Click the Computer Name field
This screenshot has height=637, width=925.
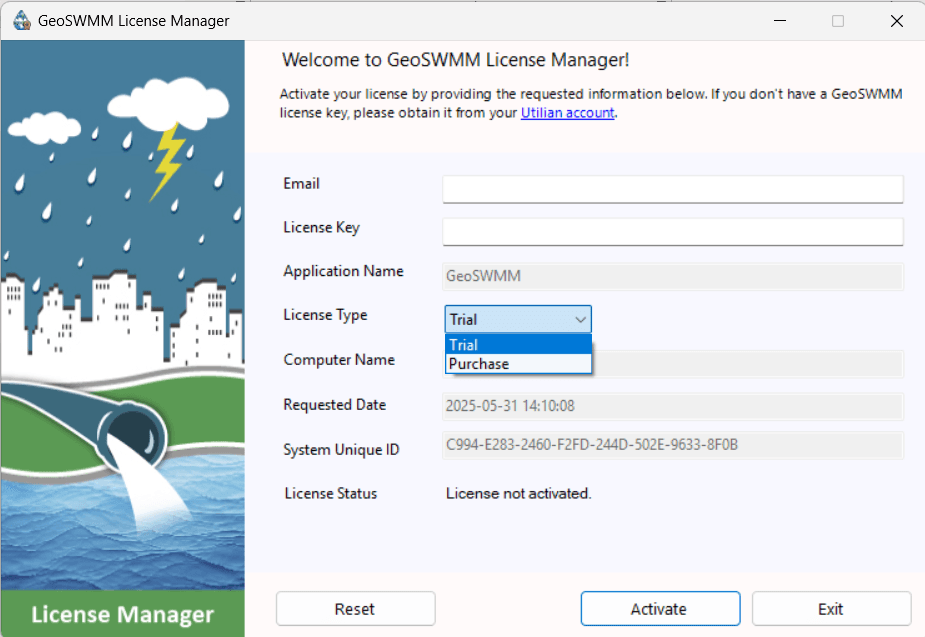tap(750, 363)
